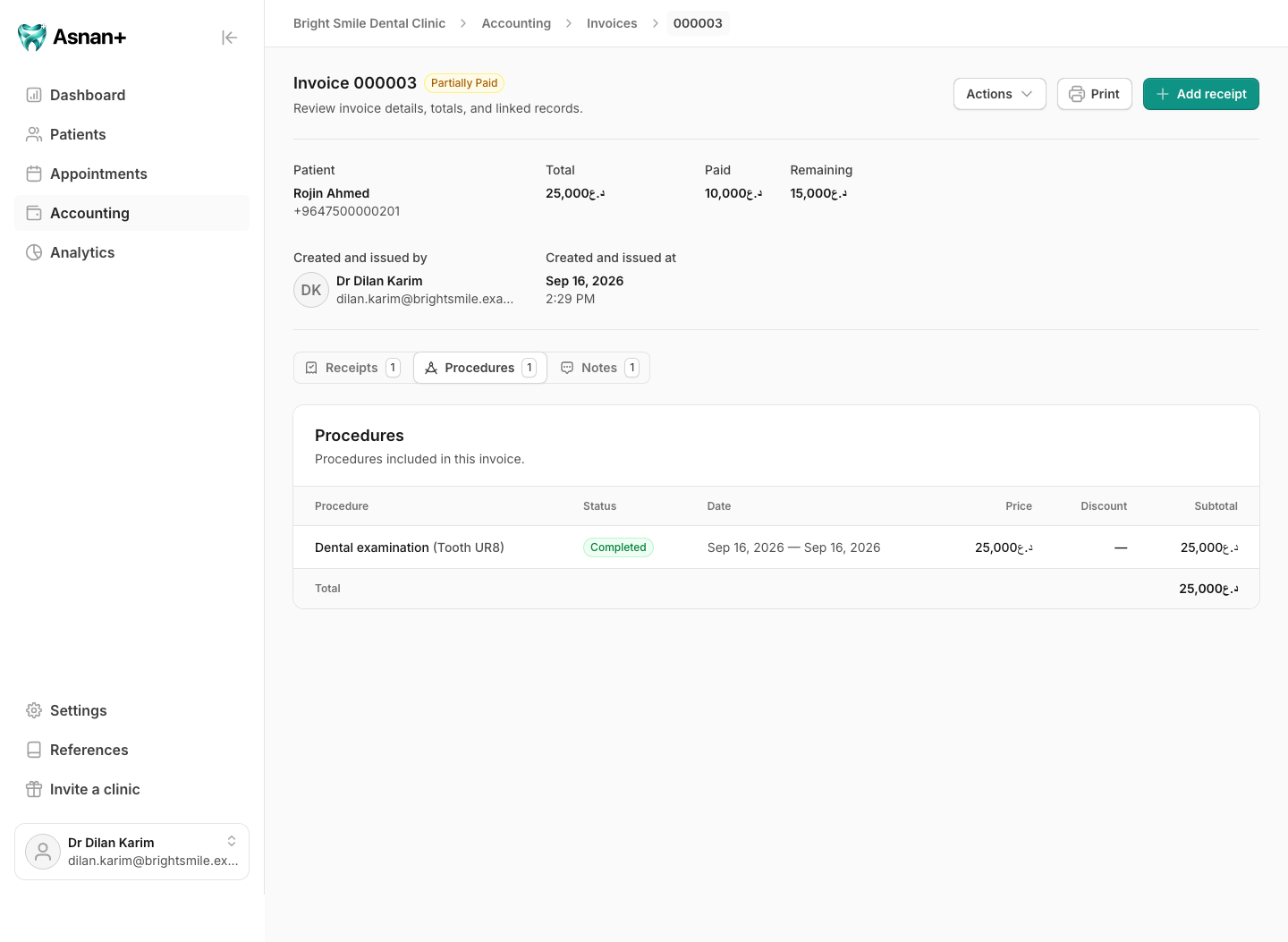Click the Notes tab speech bubble icon
The height and width of the screenshot is (942, 1288).
click(567, 368)
